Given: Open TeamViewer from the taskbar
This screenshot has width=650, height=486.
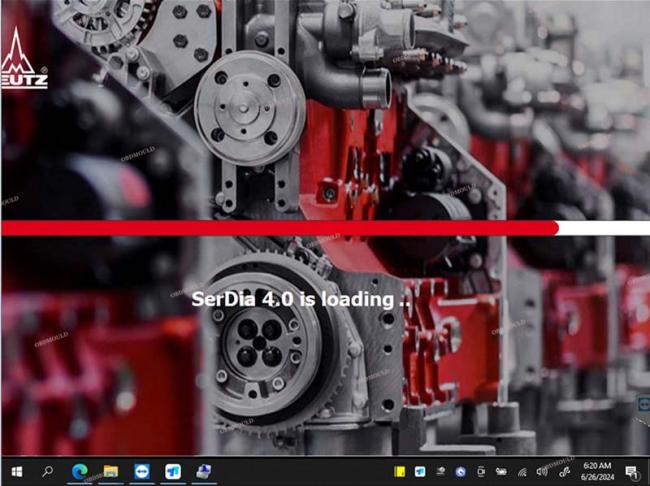Looking at the screenshot, I should click(x=141, y=471).
